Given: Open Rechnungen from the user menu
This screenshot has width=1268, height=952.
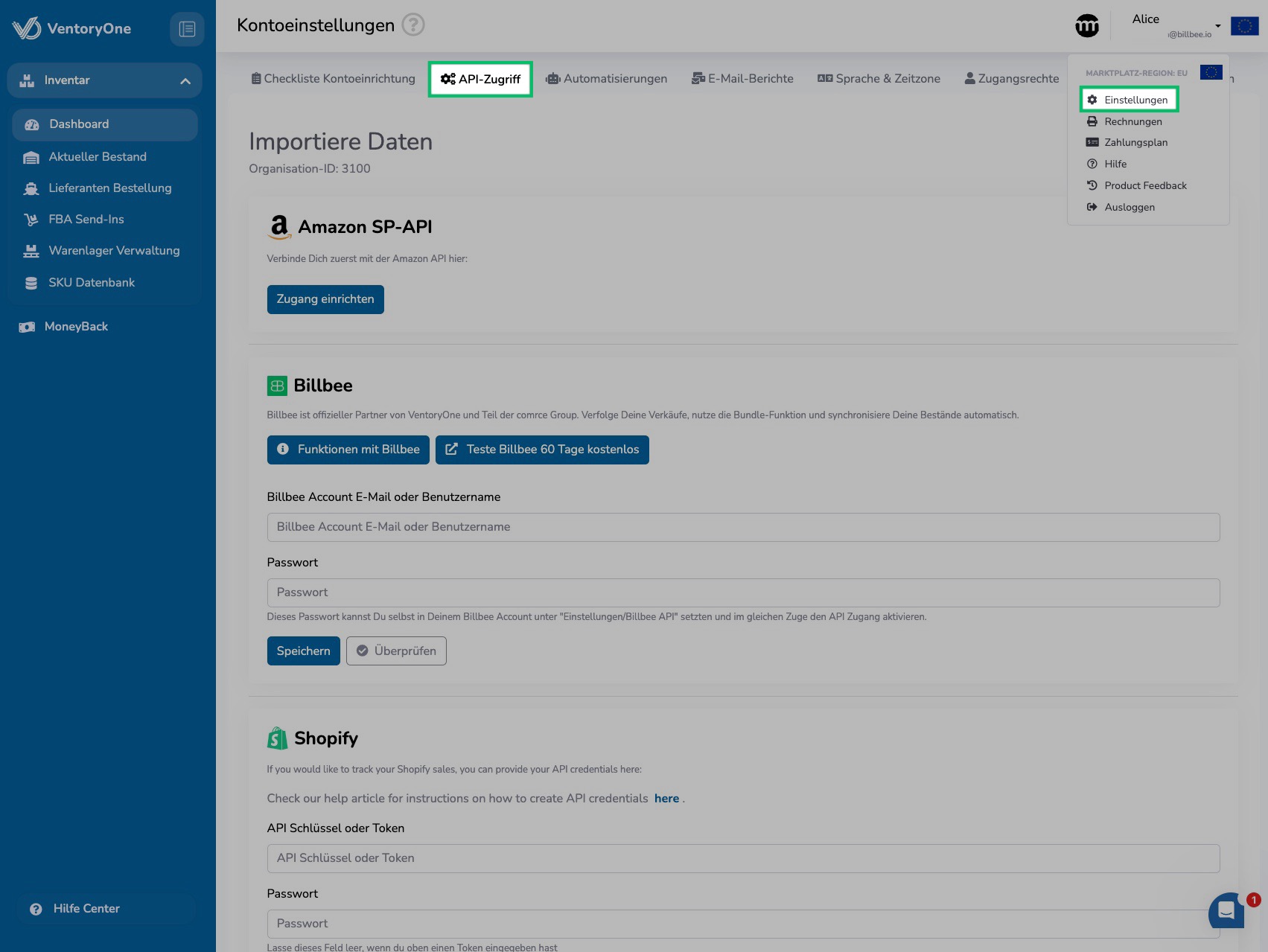Looking at the screenshot, I should click(1124, 121).
